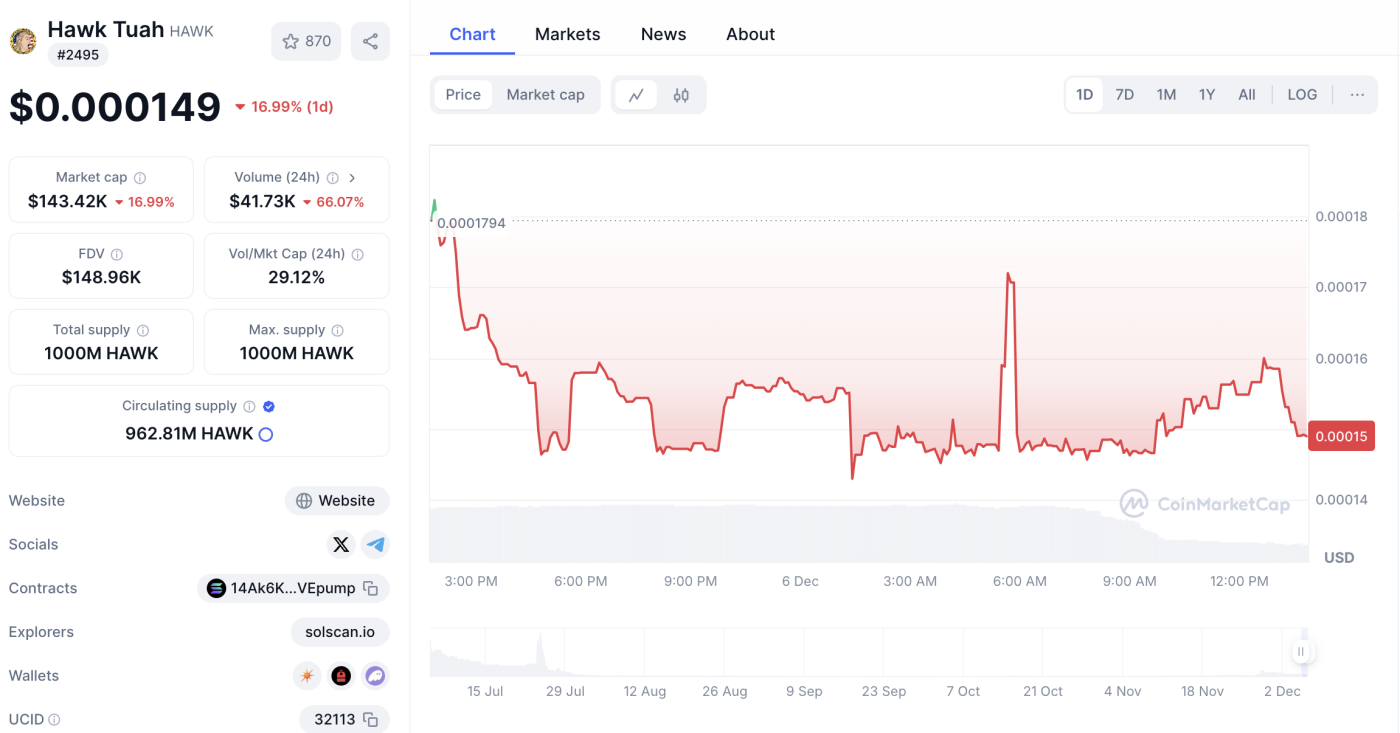The width and height of the screenshot is (1400, 733).
Task: Open the Volume (24h) chevron arrow
Action: point(352,178)
